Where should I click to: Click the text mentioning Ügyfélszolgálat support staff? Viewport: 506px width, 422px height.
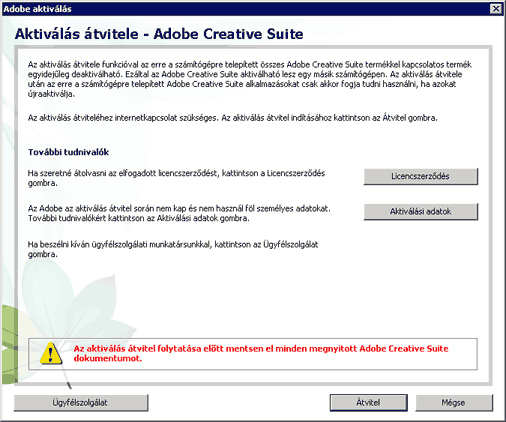(x=173, y=249)
